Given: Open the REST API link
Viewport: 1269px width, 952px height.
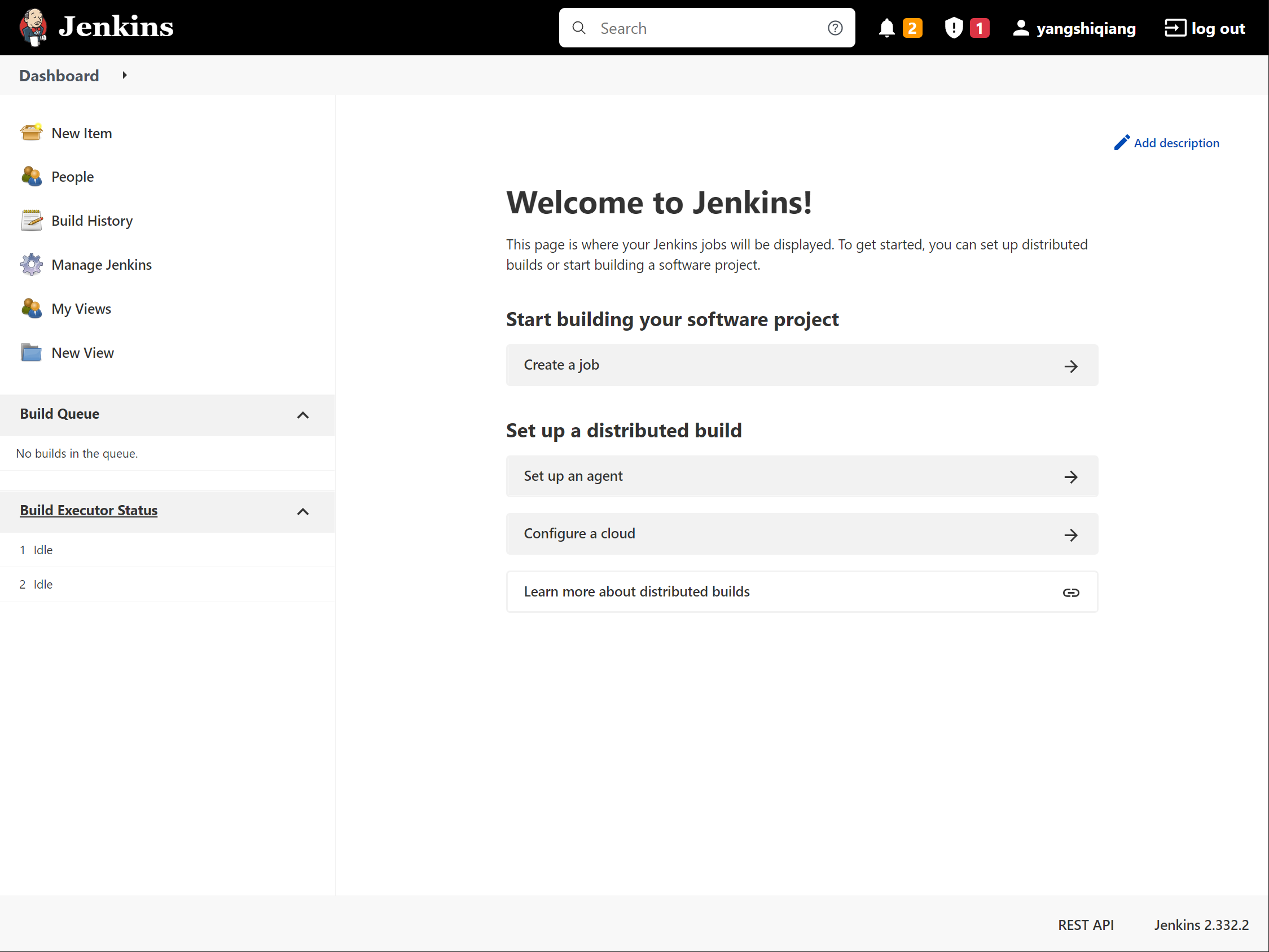Looking at the screenshot, I should [1086, 924].
